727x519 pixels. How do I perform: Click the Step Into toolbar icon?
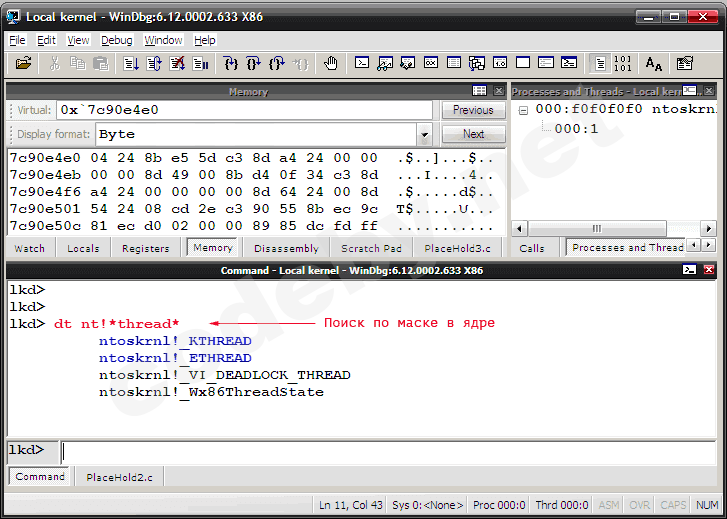pos(230,64)
